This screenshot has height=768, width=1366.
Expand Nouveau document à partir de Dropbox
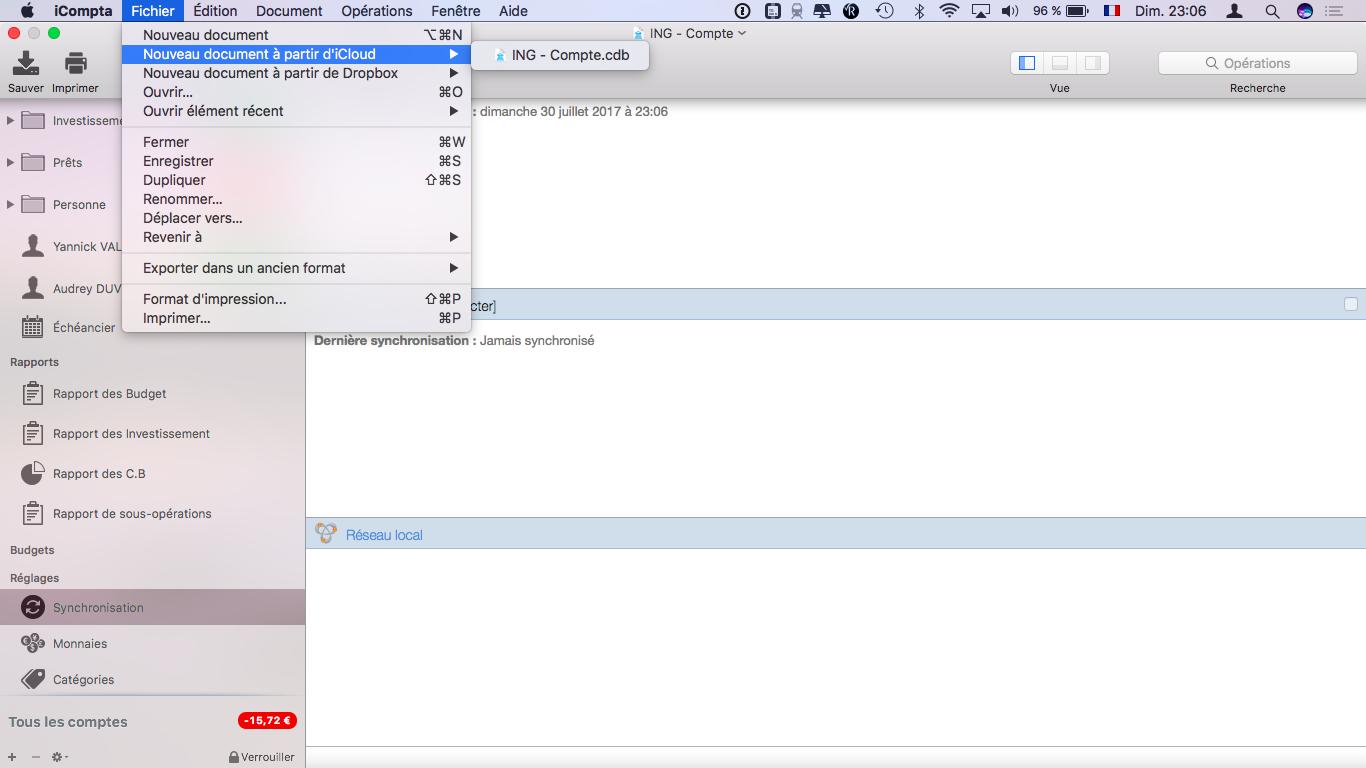coord(296,73)
